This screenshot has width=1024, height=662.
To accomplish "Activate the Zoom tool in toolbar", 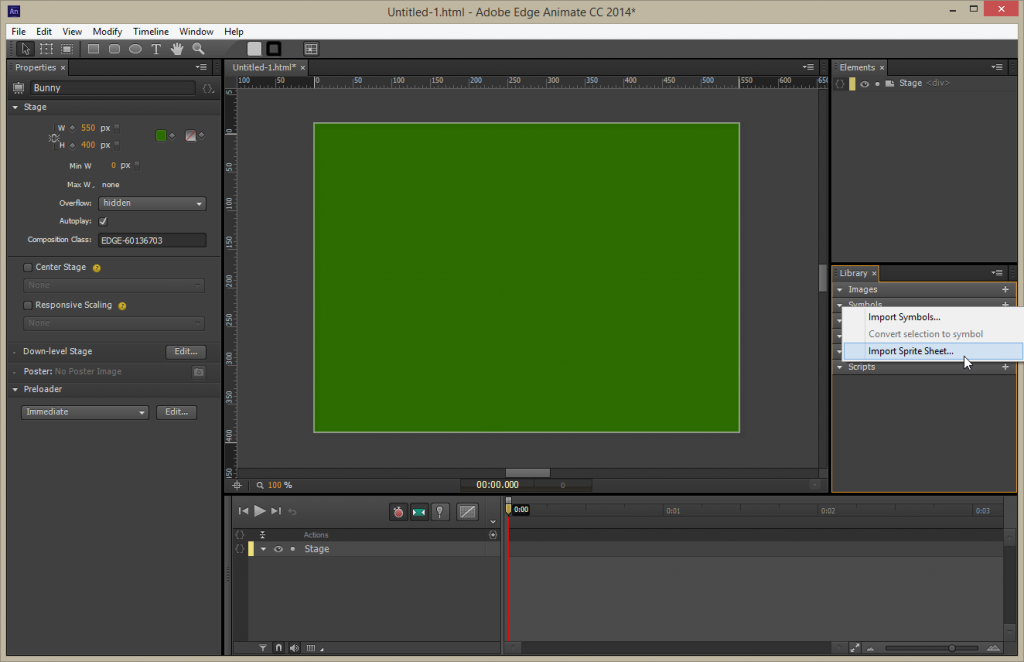I will [199, 49].
